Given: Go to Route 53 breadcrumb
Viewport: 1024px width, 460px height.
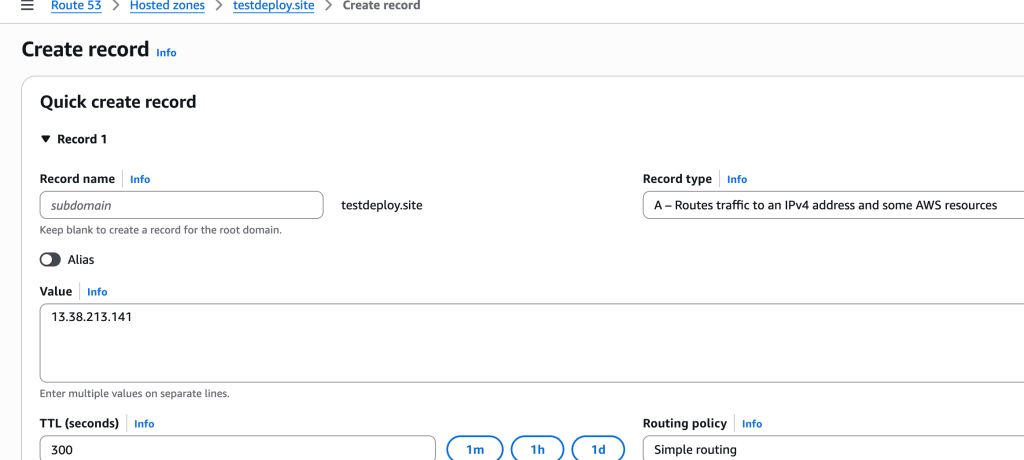Looking at the screenshot, I should click(76, 6).
